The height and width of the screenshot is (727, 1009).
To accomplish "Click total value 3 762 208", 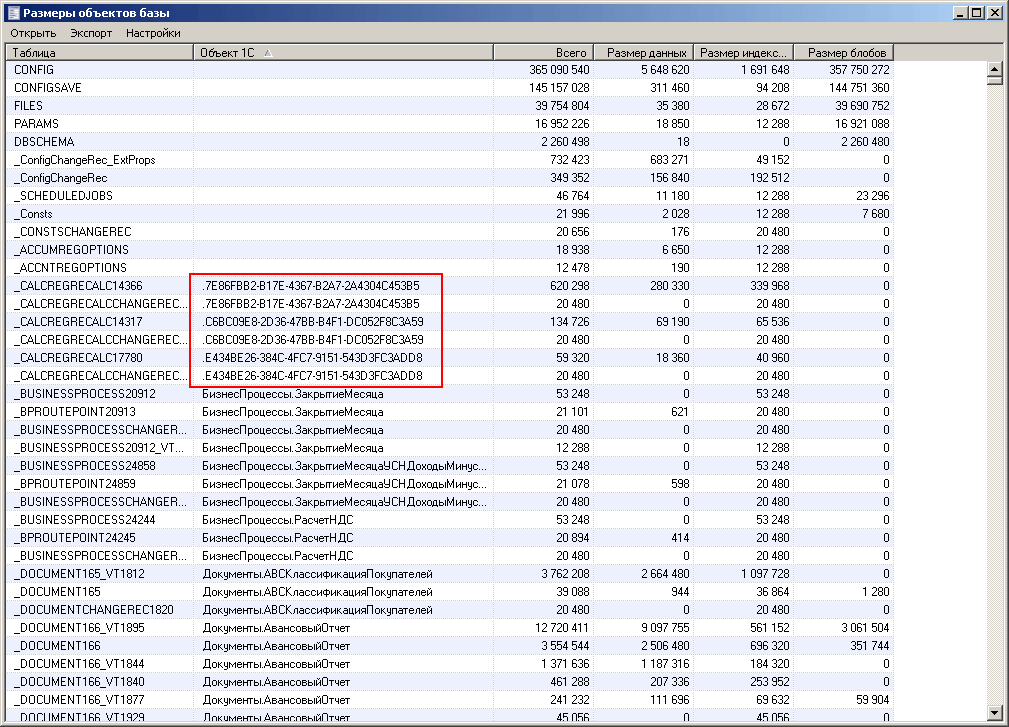I will tap(566, 574).
